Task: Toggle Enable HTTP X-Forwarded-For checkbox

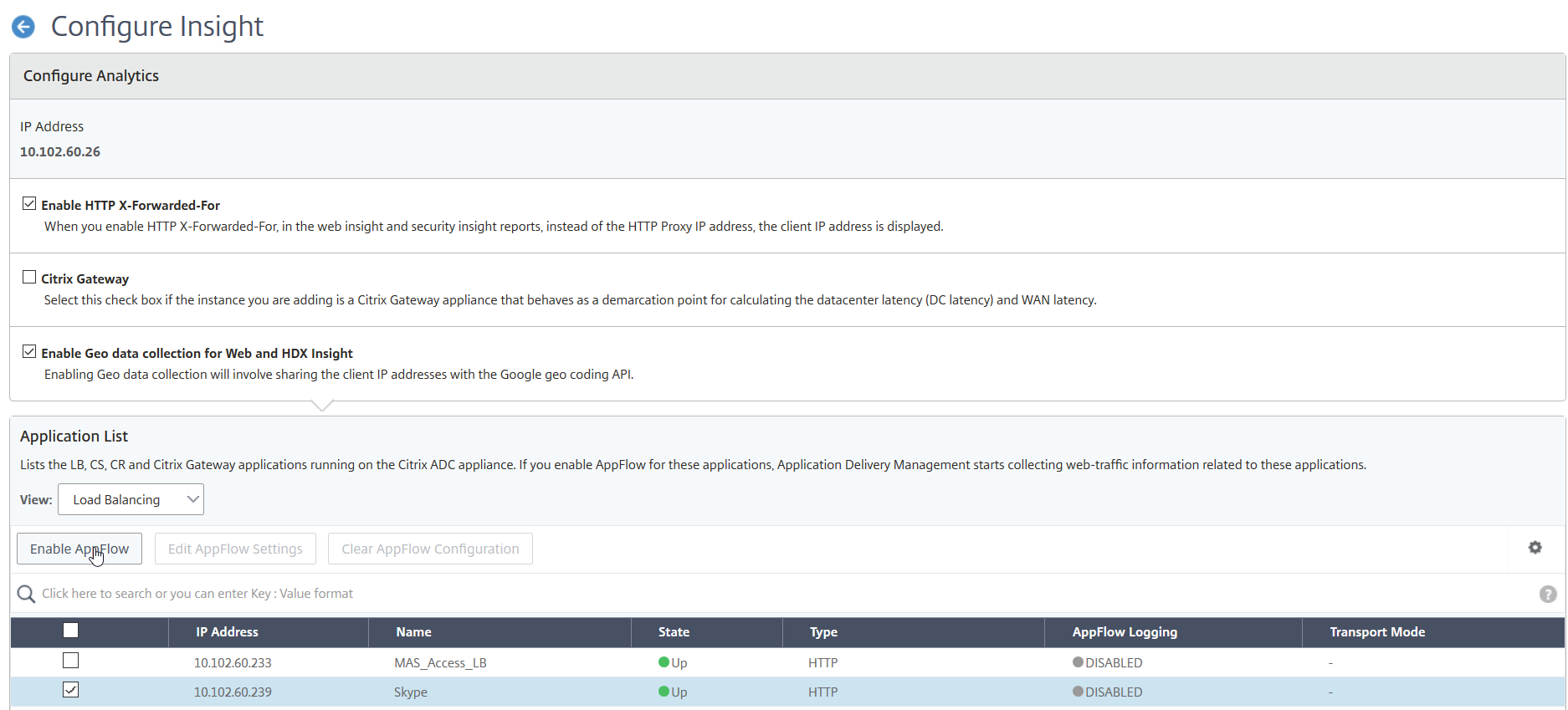Action: [29, 204]
